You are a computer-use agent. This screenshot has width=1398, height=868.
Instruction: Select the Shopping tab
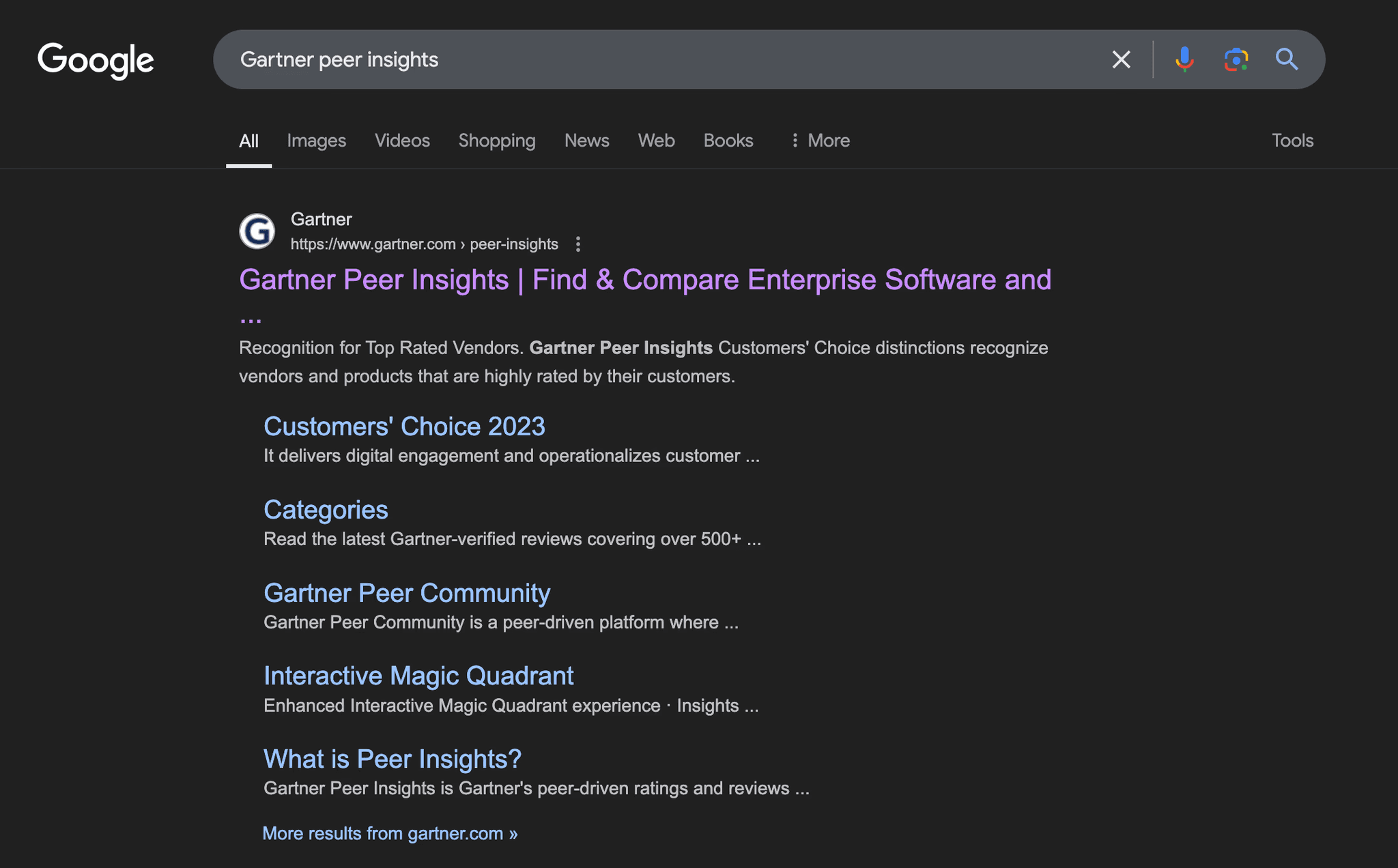coord(497,141)
